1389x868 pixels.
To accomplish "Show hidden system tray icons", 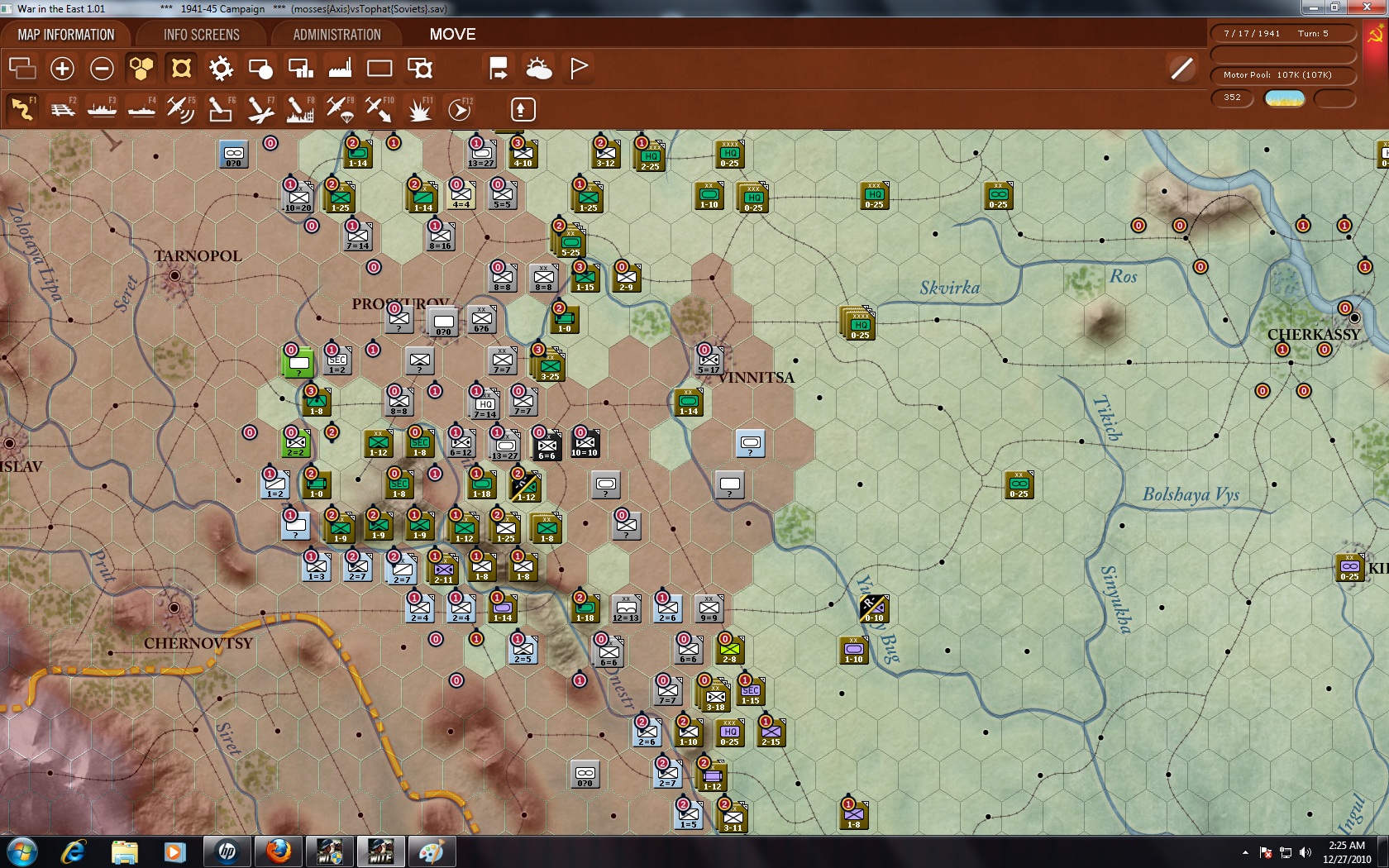I will 1245,852.
